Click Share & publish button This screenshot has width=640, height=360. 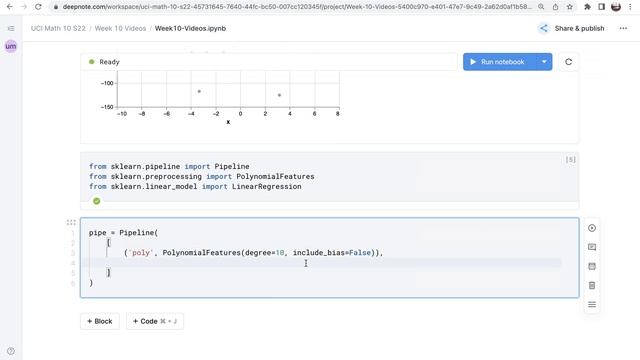[x=571, y=28]
